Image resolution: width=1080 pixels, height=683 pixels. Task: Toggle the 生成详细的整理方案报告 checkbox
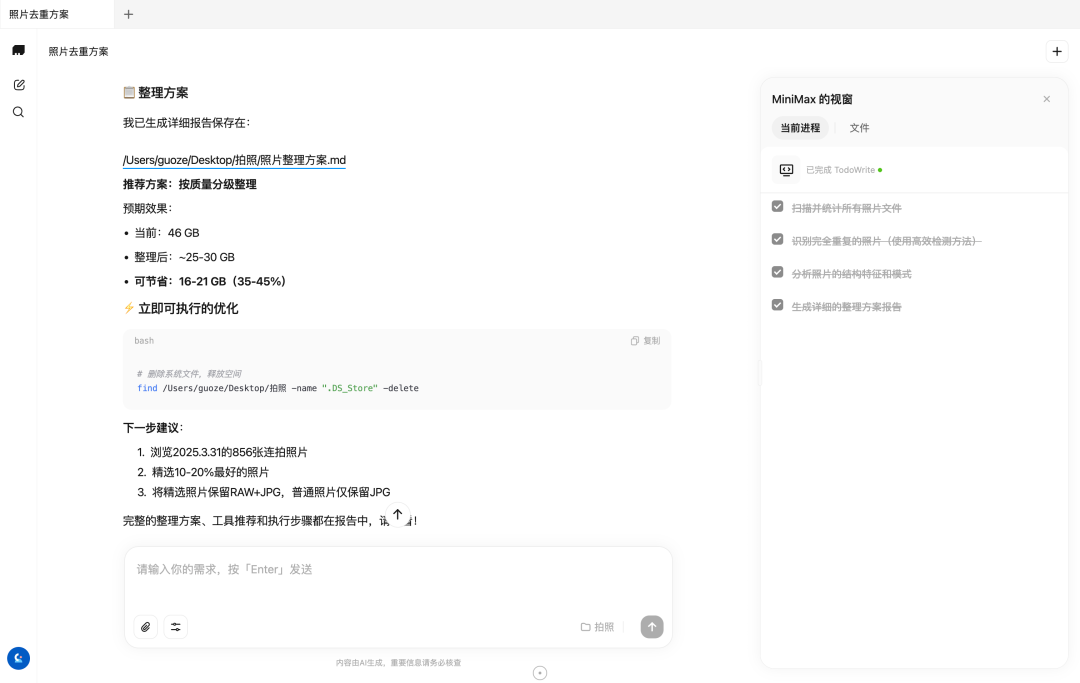tap(777, 304)
